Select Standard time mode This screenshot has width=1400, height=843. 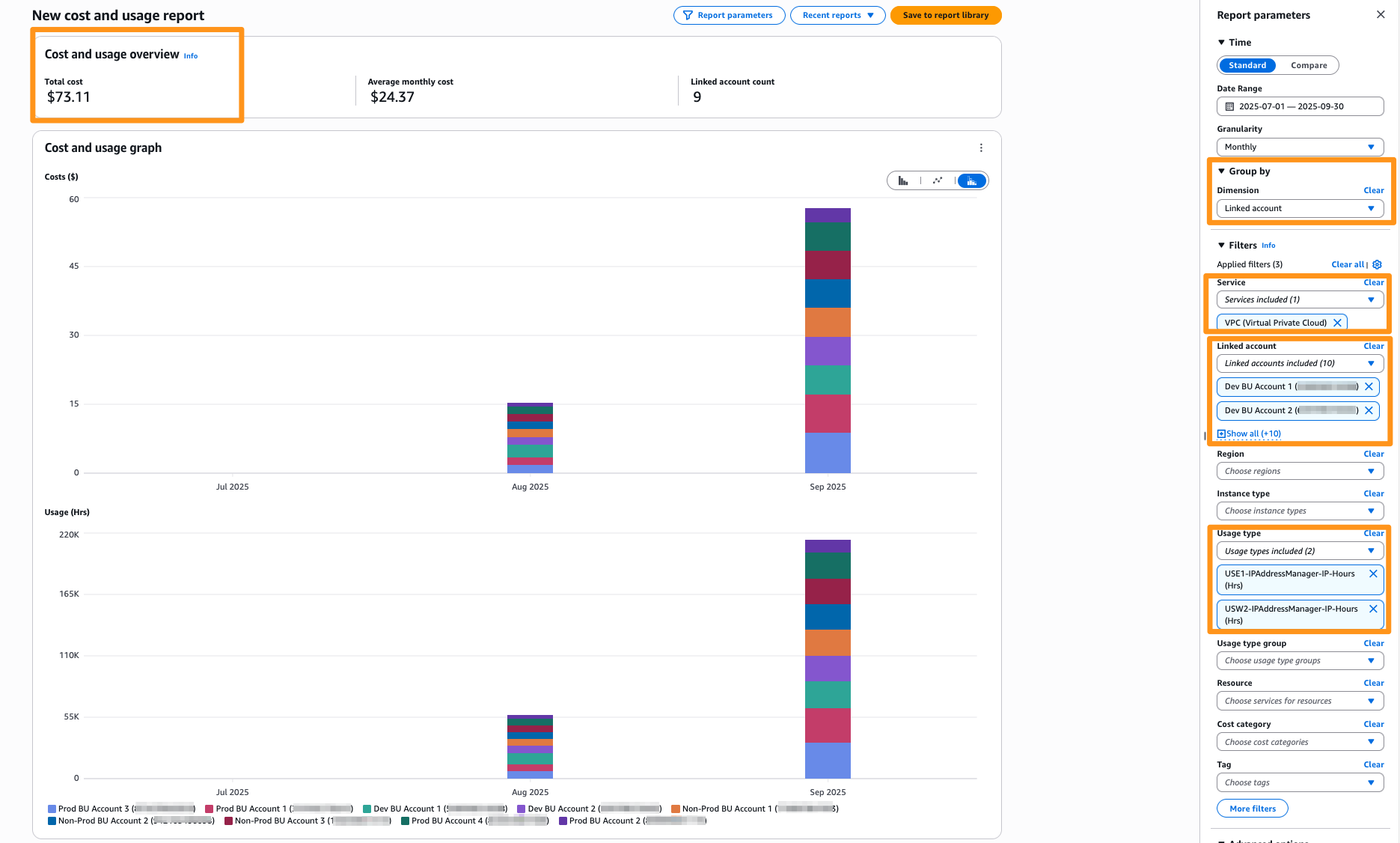1247,65
